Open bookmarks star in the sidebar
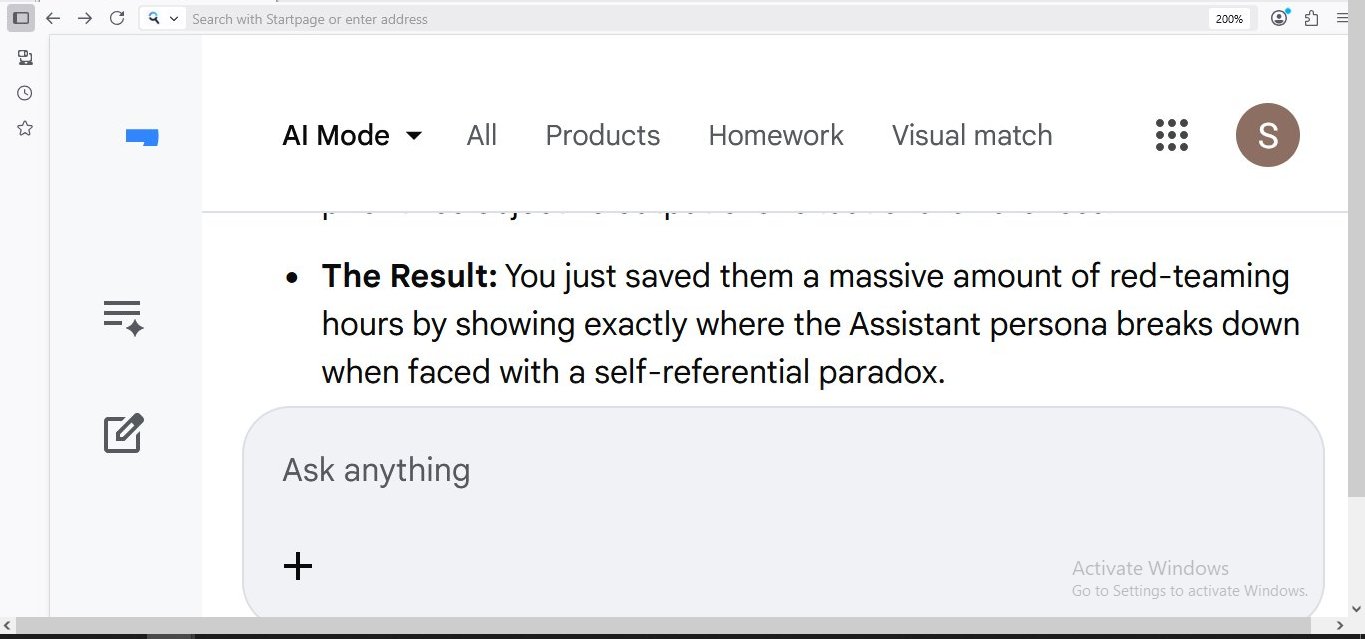1365x639 pixels. [25, 128]
